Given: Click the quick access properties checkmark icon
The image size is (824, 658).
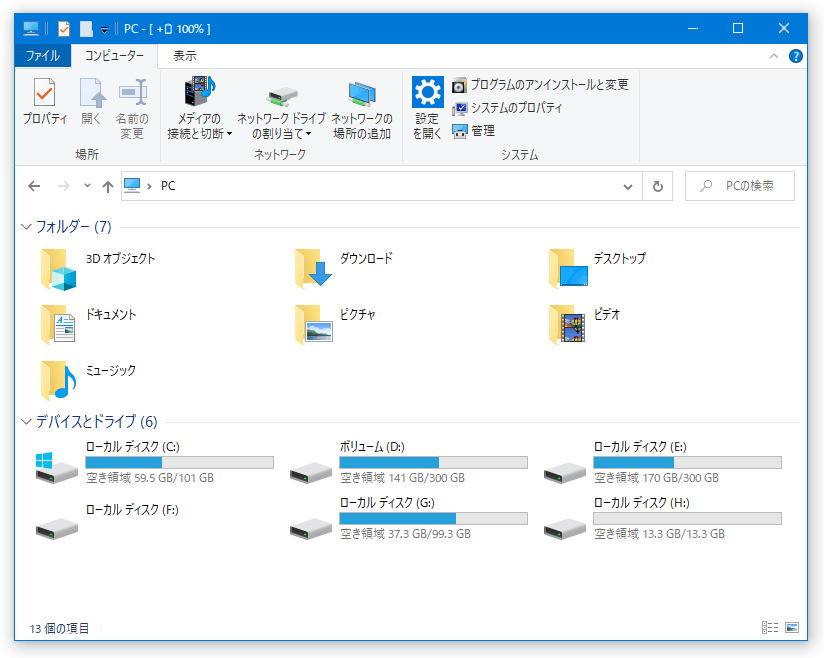Looking at the screenshot, I should click(64, 29).
